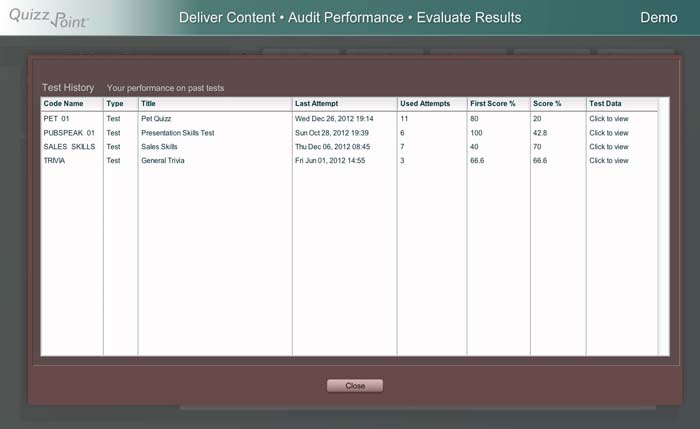Screen dimensions: 700x429
Task: Open Click to view for TRIVIA
Action: coord(608,161)
